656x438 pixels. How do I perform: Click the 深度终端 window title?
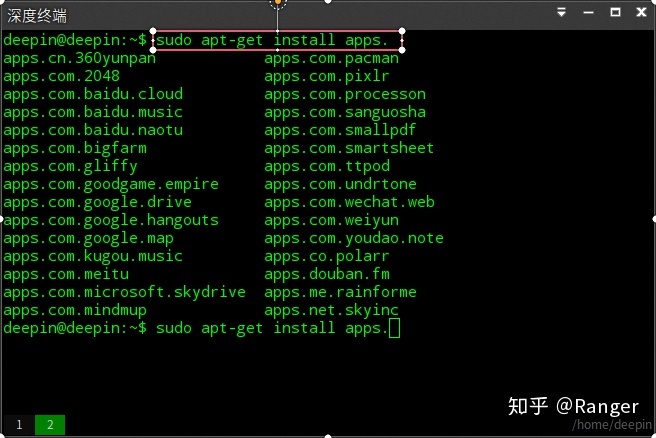point(37,16)
